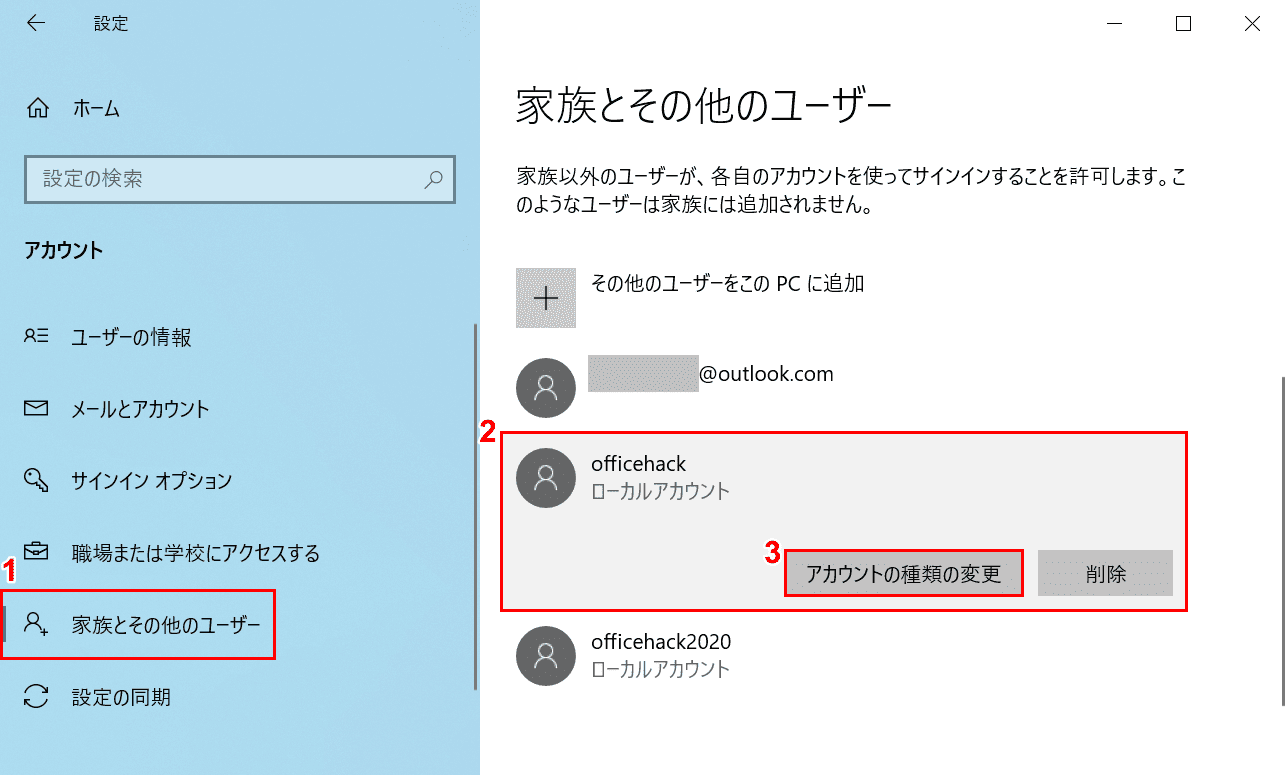Screen dimensions: 1288x775
Task: Select the officehack2020 user name
Action: click(x=661, y=642)
